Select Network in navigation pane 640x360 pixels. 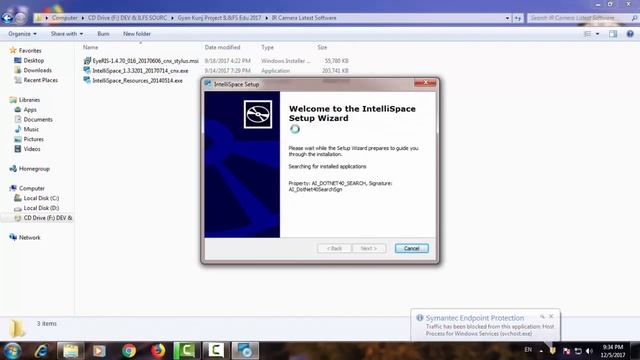tap(29, 238)
